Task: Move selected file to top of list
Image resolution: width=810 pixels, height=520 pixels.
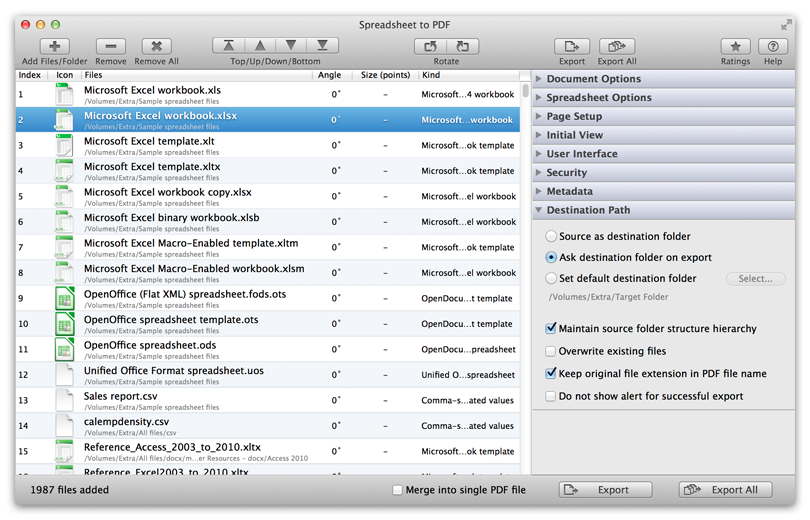Action: point(229,46)
